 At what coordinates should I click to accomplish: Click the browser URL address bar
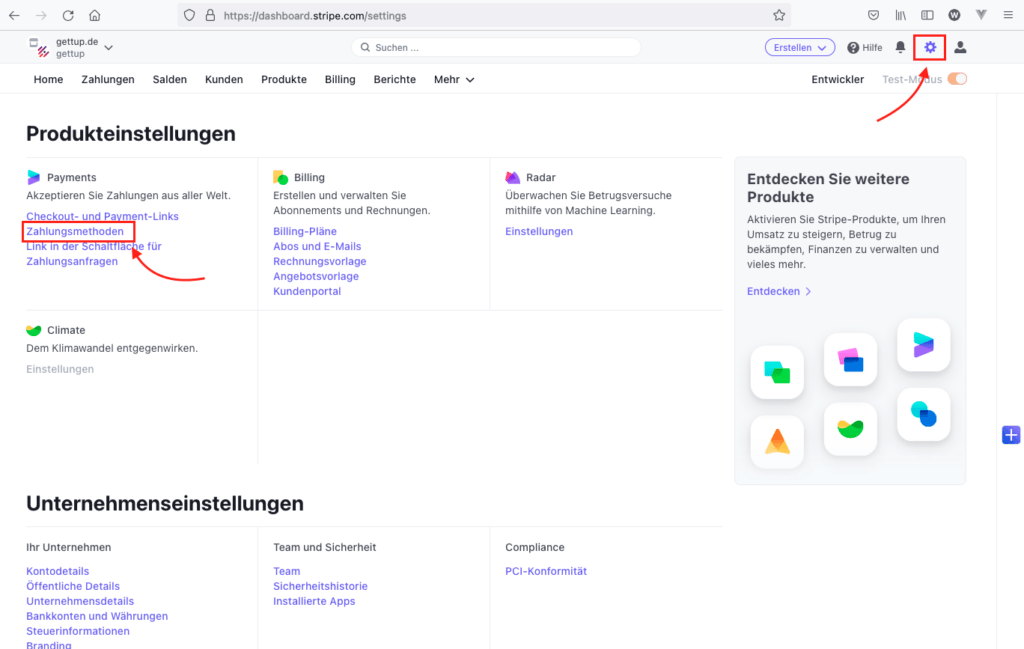[x=483, y=15]
